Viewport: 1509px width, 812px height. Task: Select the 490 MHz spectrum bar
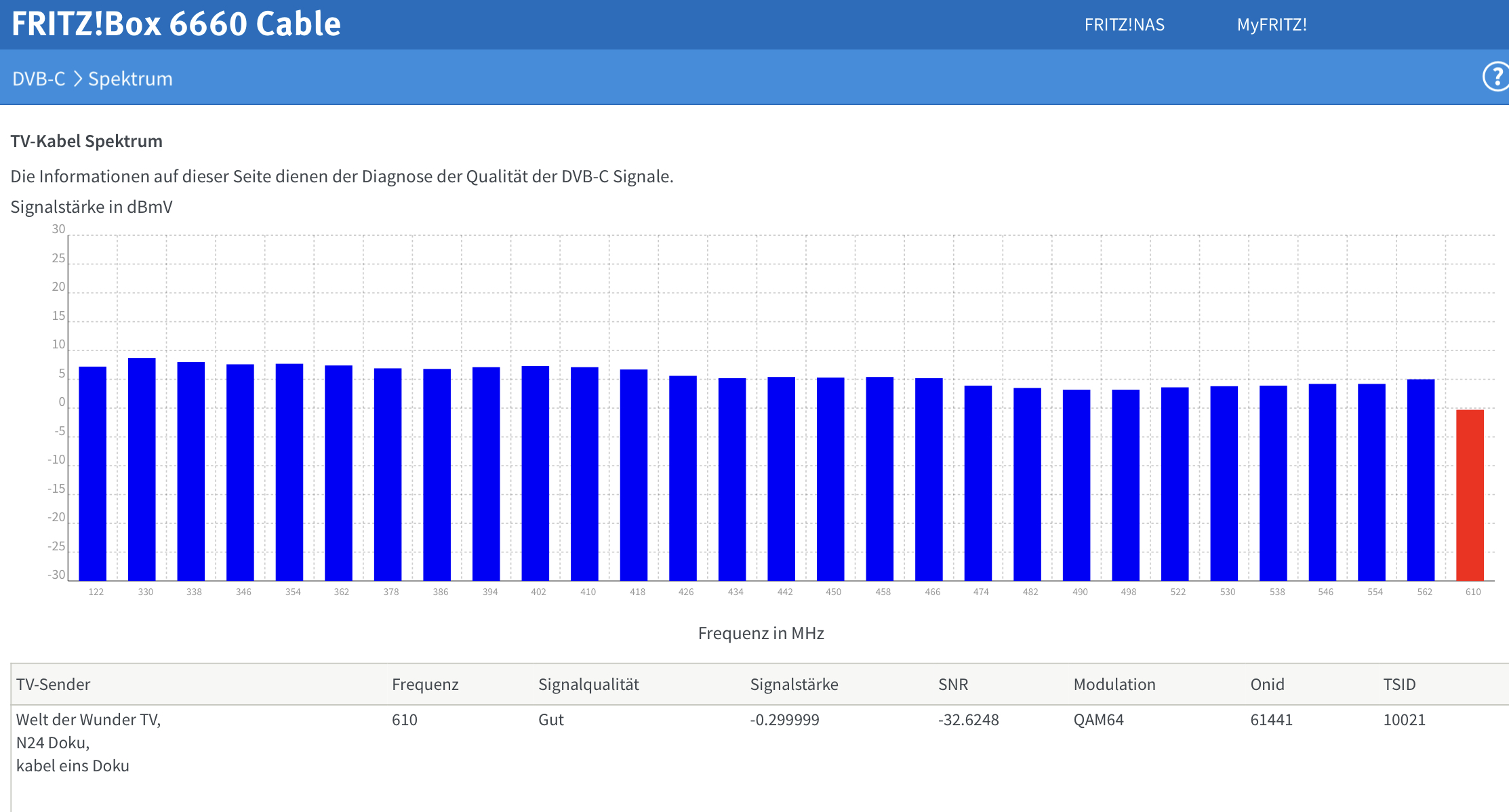point(1077,485)
